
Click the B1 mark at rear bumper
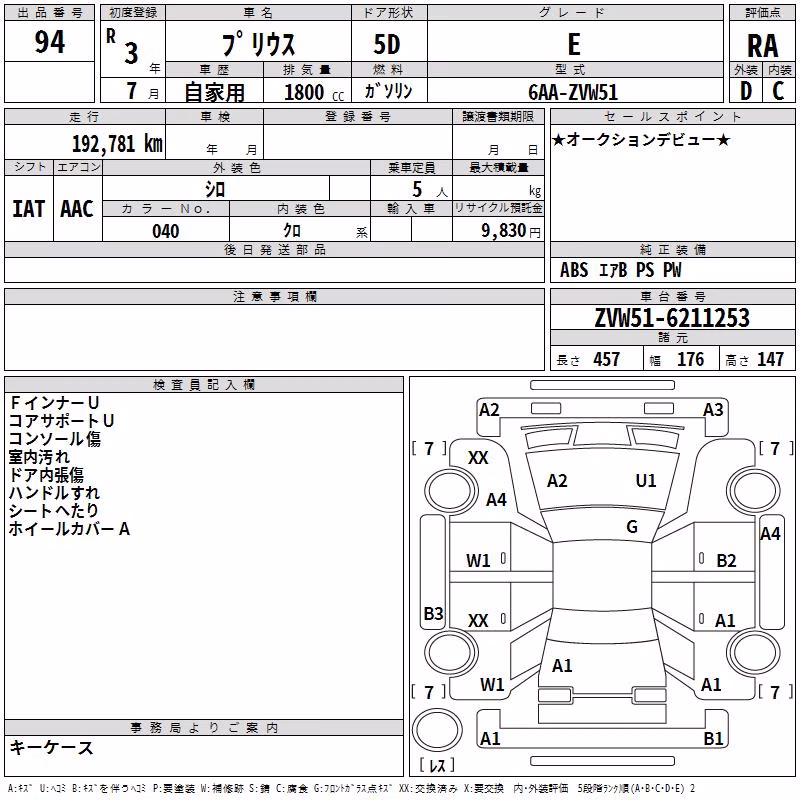pyautogui.click(x=713, y=738)
